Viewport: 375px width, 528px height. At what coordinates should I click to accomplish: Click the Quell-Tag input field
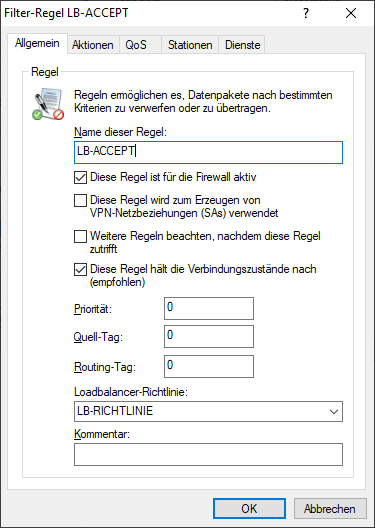tap(209, 336)
